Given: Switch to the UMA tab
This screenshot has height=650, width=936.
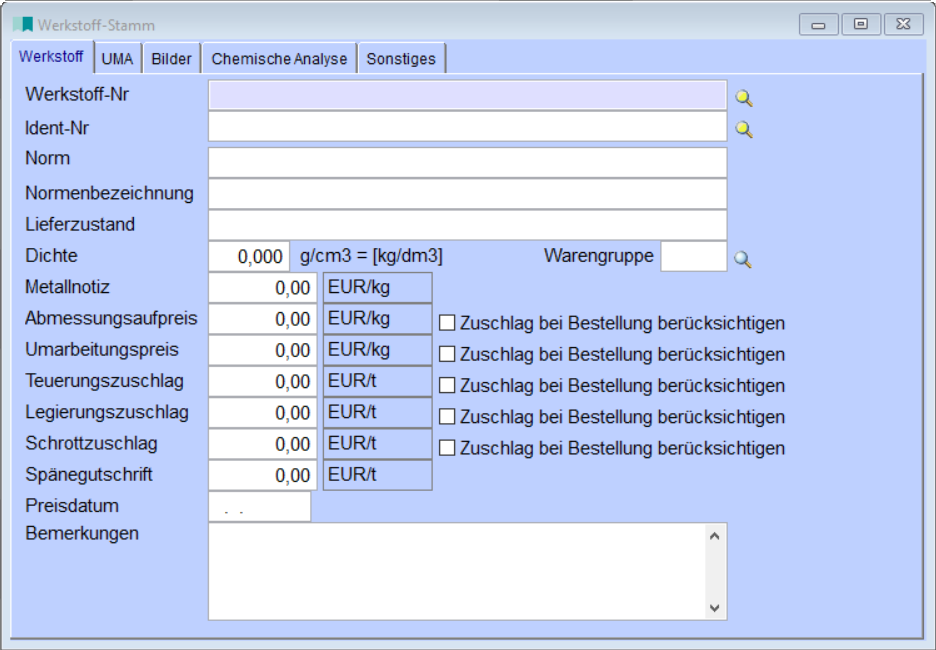Looking at the screenshot, I should (117, 58).
